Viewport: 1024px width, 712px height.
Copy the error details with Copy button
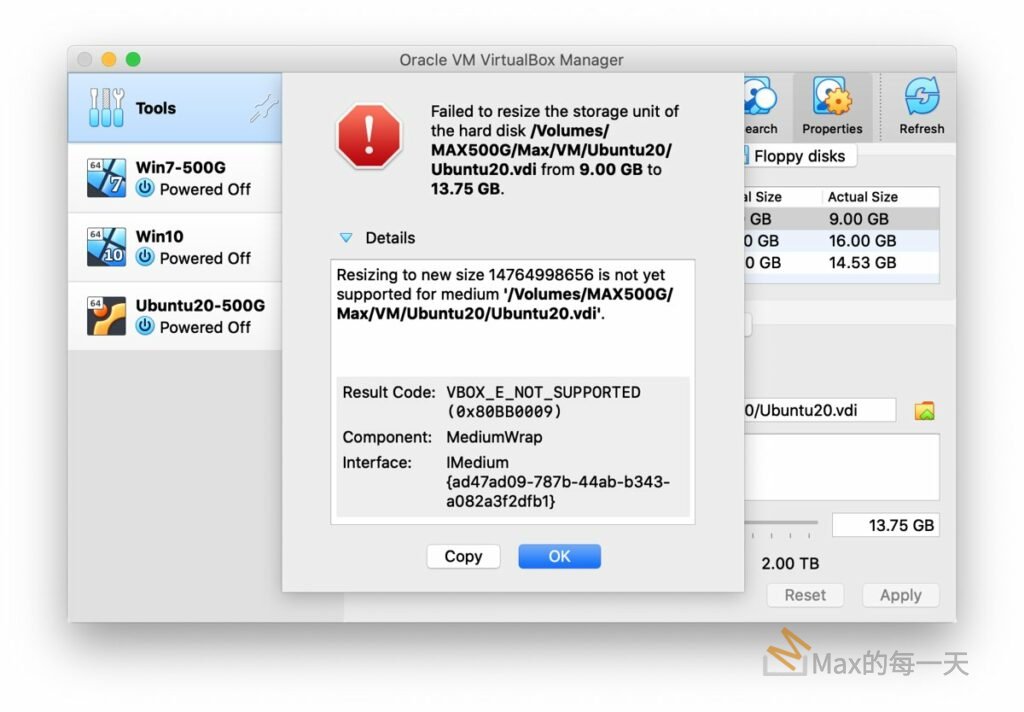(463, 556)
